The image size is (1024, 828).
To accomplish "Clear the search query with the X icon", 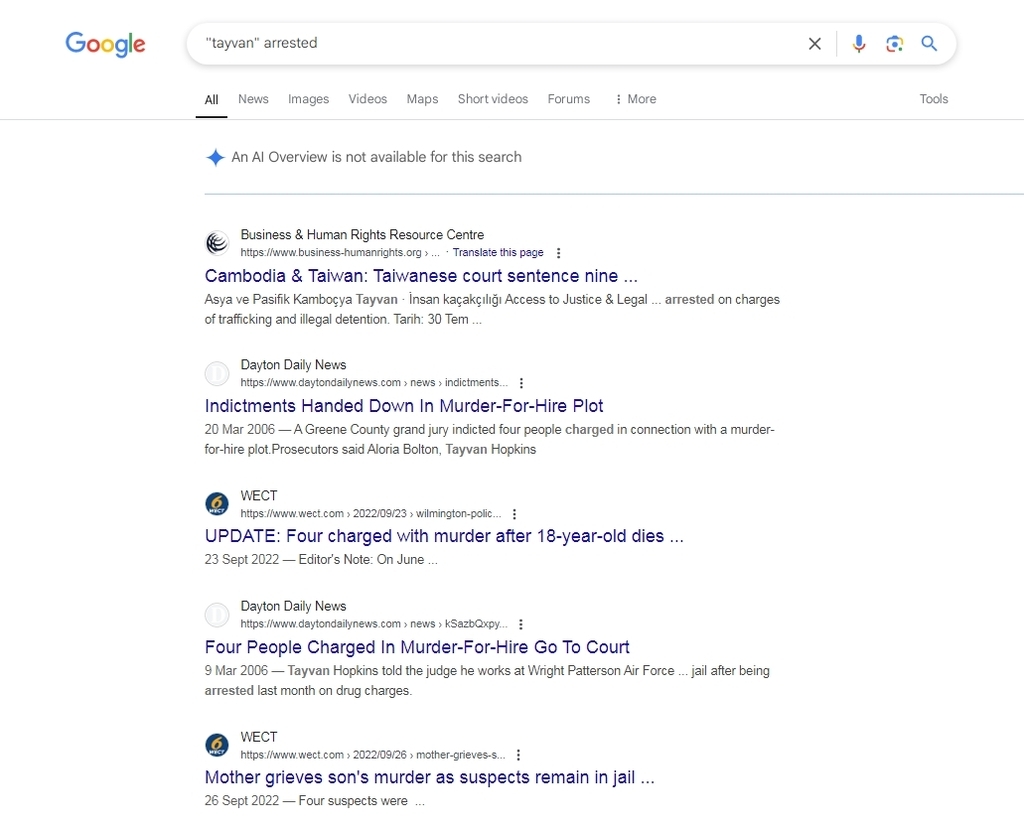I will [x=814, y=44].
